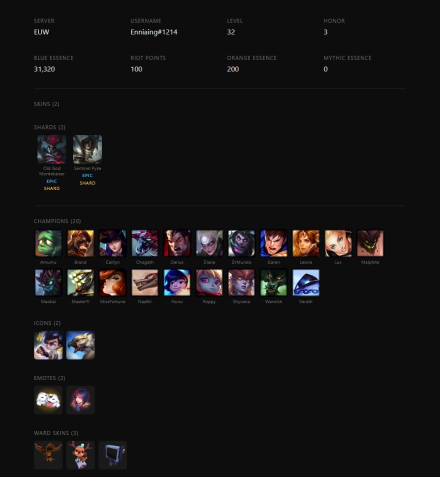Image resolution: width=440 pixels, height=477 pixels.
Task: Click the username Enniaing#1214 text
Action: coord(154,32)
